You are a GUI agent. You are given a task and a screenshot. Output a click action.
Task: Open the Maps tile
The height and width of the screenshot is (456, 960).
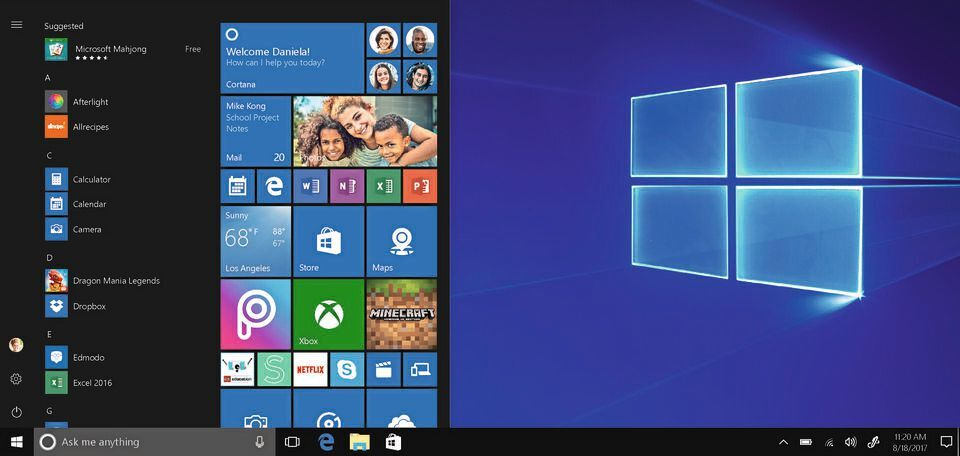click(402, 241)
